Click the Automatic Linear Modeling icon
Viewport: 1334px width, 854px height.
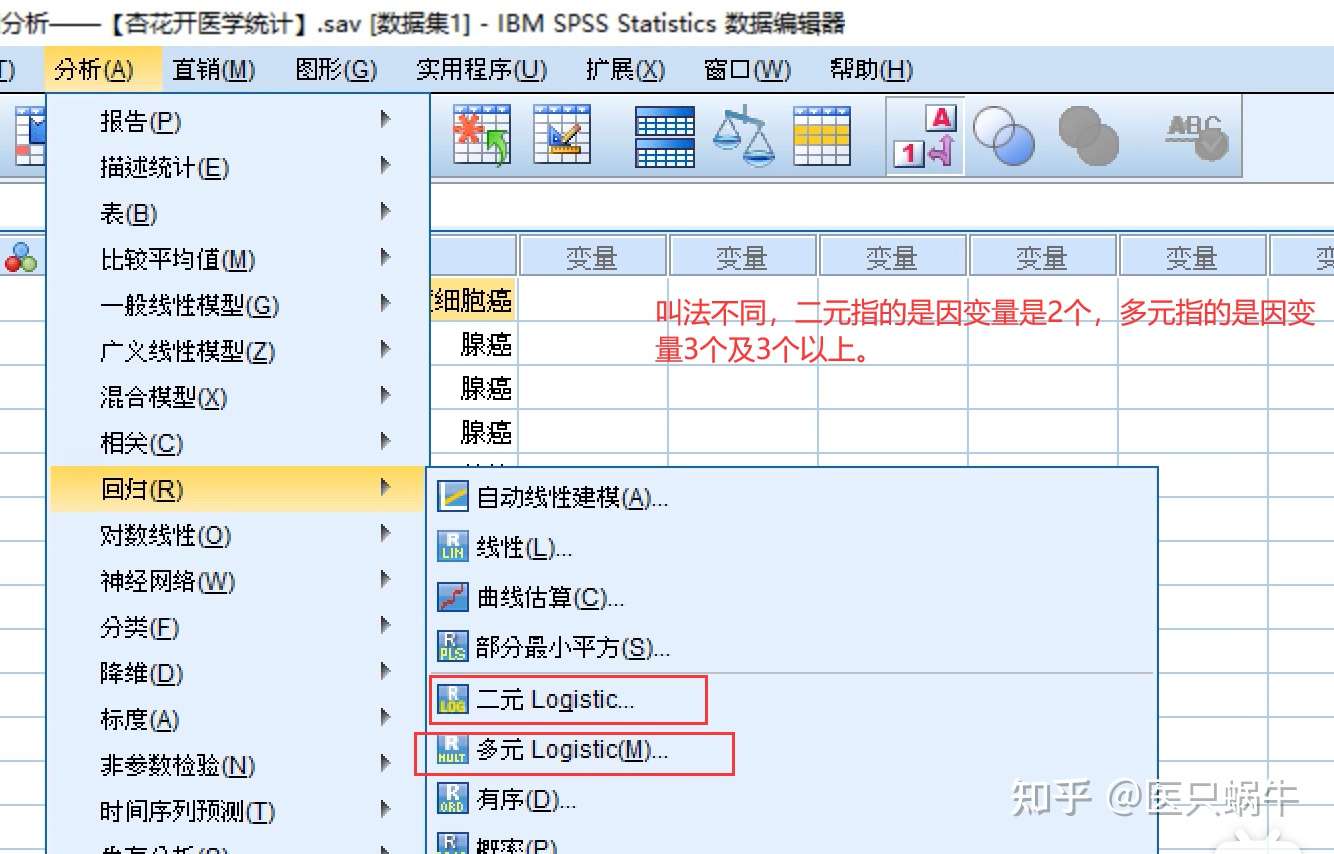click(x=453, y=496)
